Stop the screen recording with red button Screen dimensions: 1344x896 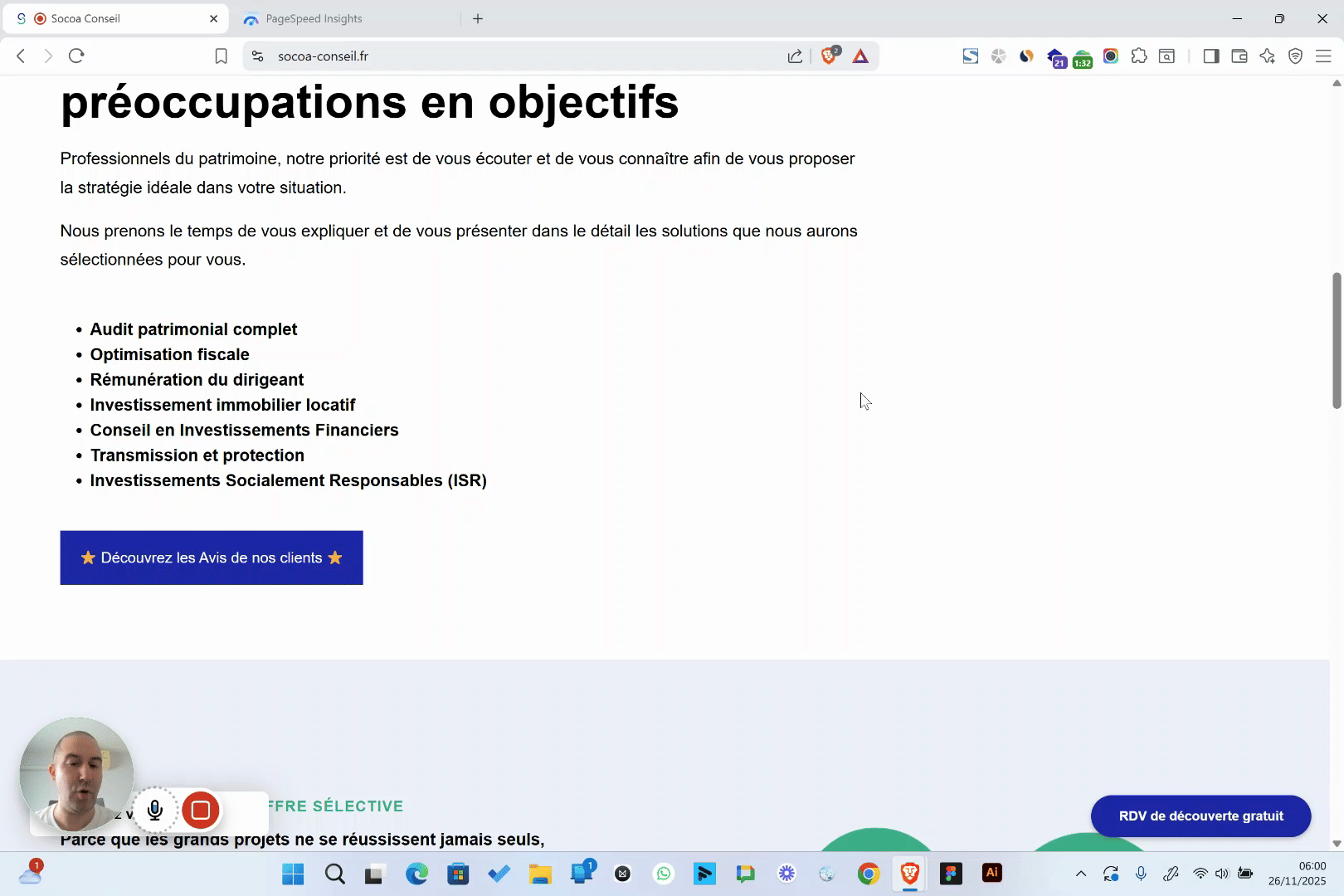pos(200,811)
